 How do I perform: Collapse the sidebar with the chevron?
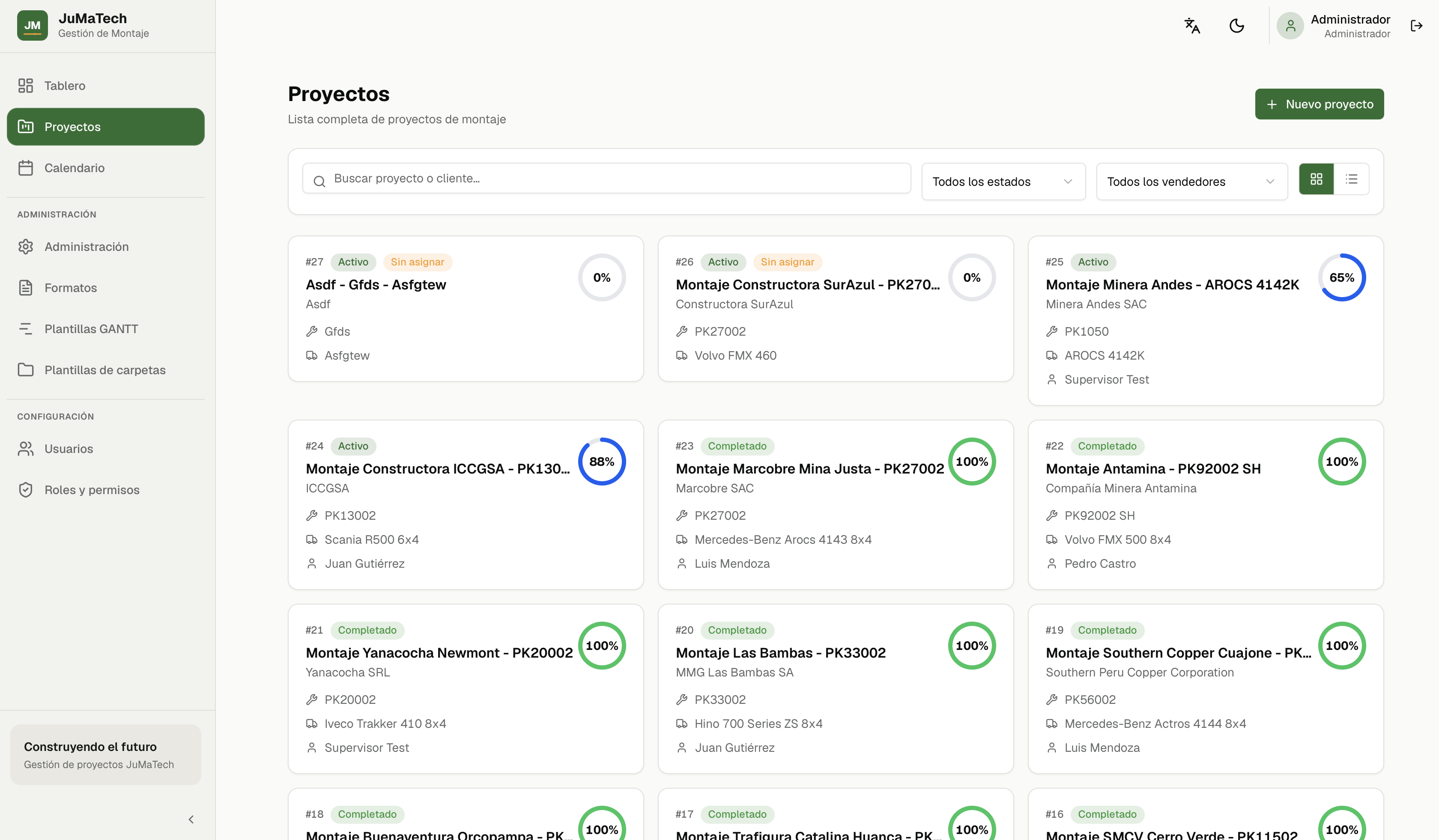[191, 819]
